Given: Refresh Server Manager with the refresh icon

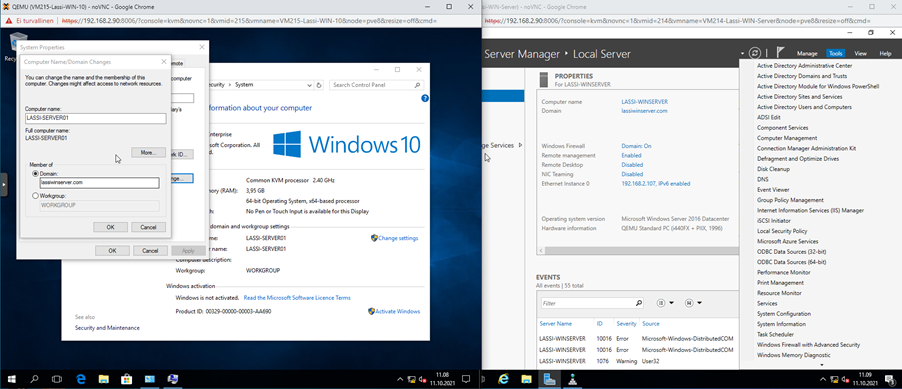Looking at the screenshot, I should tap(755, 53).
